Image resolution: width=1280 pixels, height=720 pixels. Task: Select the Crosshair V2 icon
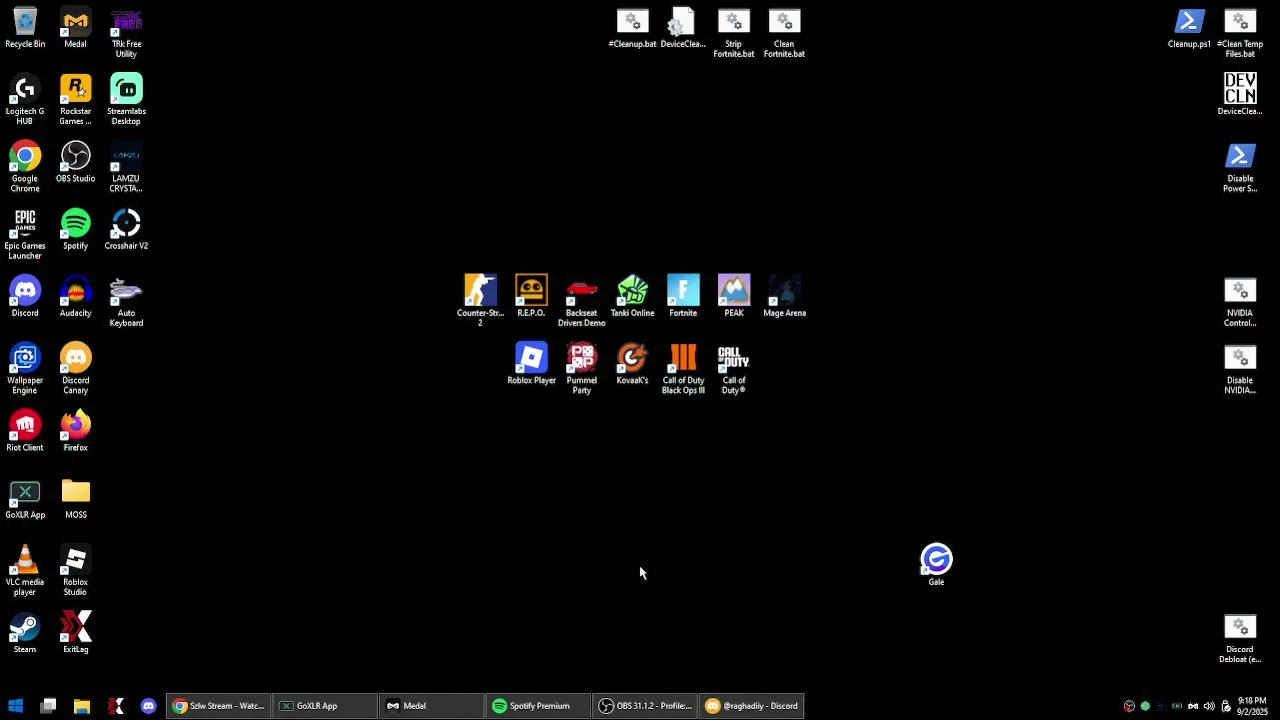coord(126,229)
